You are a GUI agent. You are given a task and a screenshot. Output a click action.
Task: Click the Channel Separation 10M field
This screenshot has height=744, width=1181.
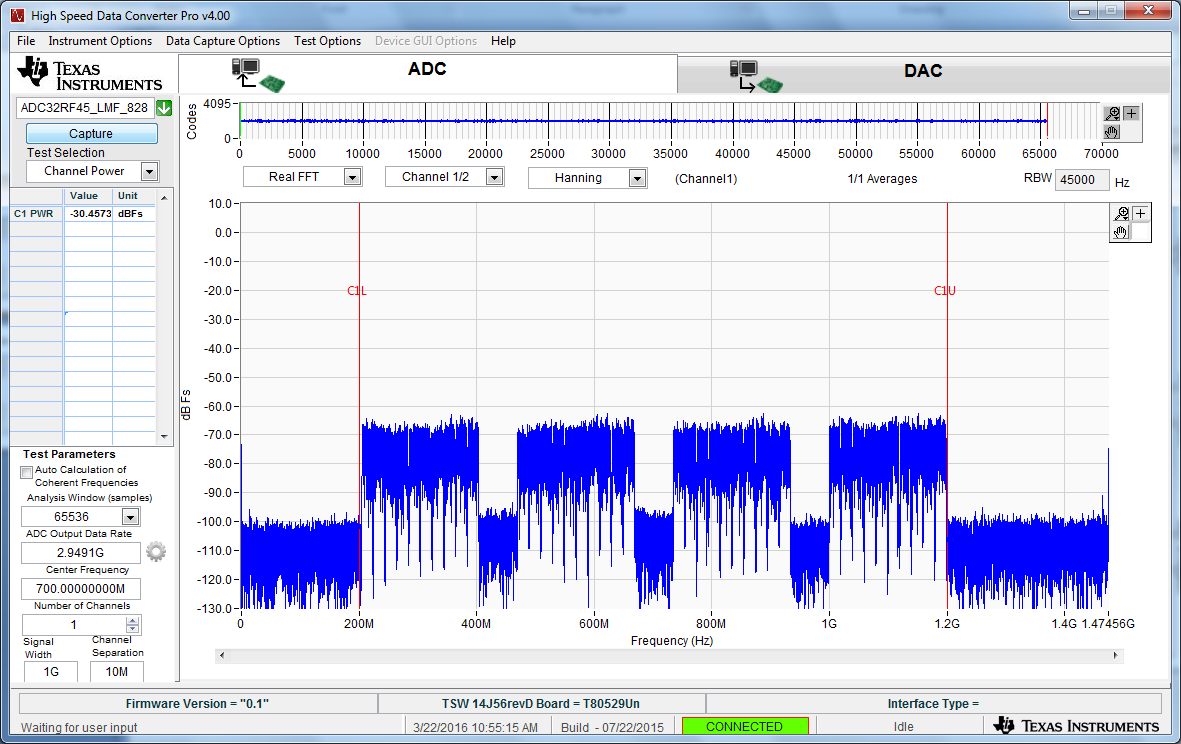[x=117, y=672]
